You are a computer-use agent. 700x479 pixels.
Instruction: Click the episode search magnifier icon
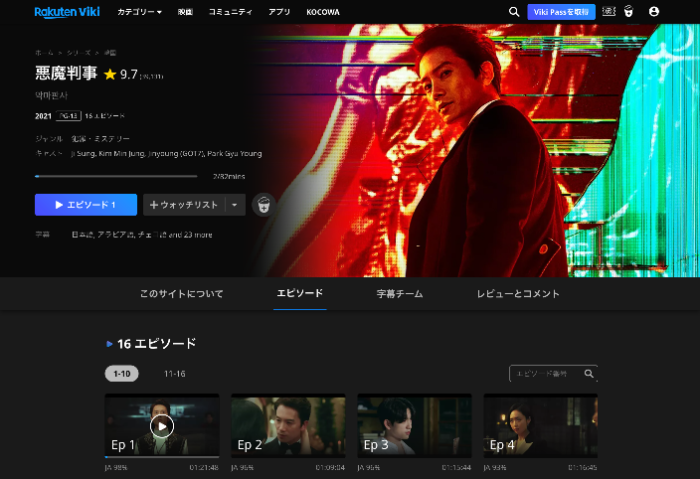click(589, 374)
